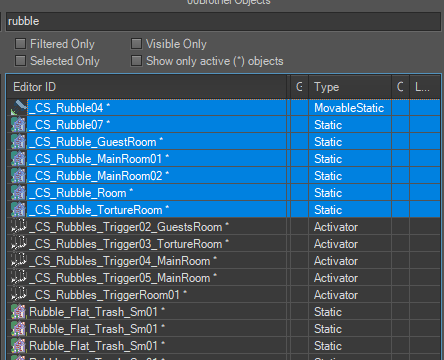Select the _CS_Rubble07 row
444x360 pixels.
pyautogui.click(x=224, y=125)
